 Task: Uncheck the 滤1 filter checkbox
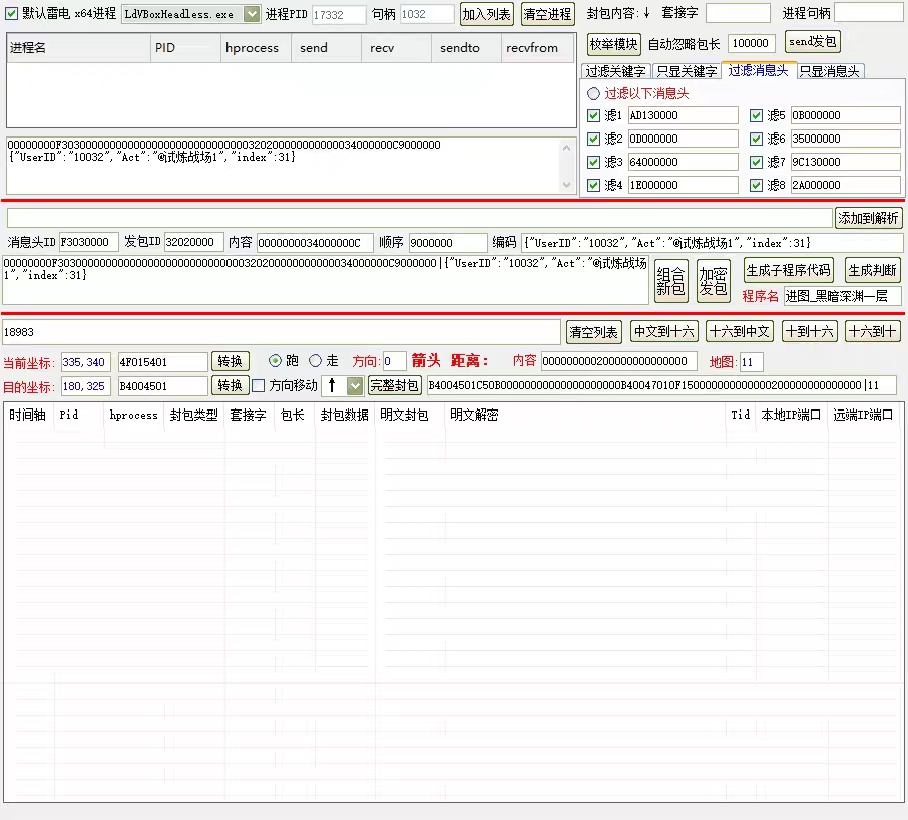click(593, 115)
